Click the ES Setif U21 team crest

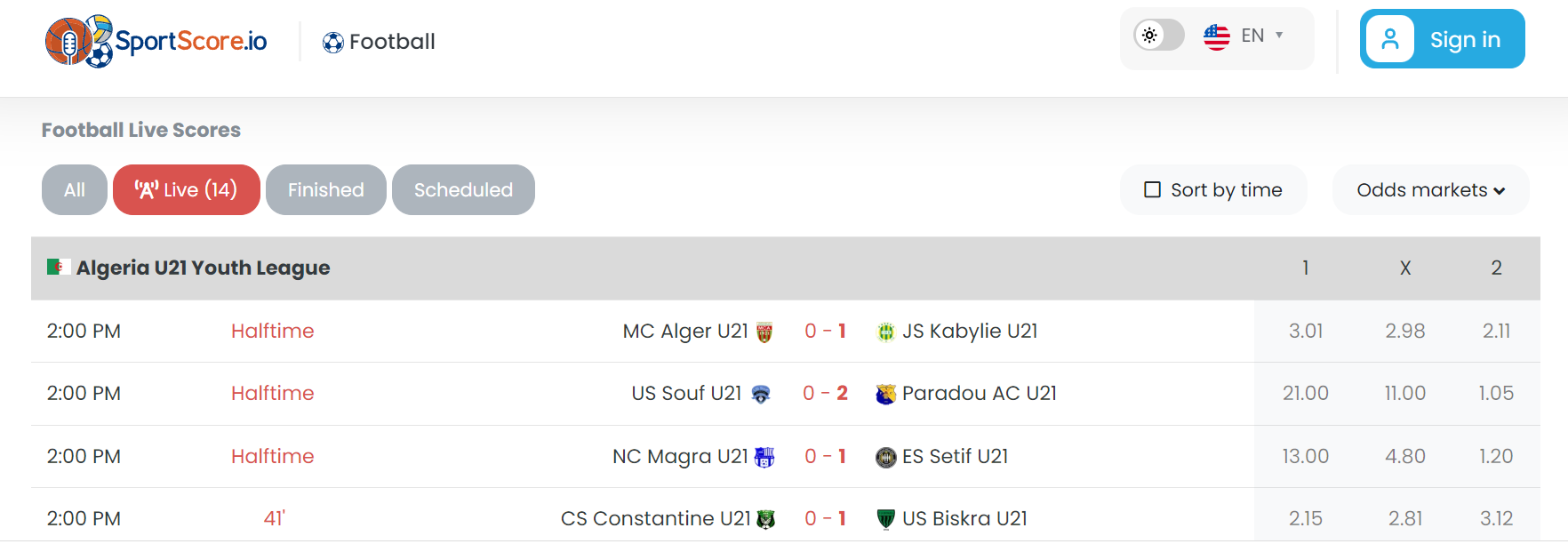coord(885,458)
